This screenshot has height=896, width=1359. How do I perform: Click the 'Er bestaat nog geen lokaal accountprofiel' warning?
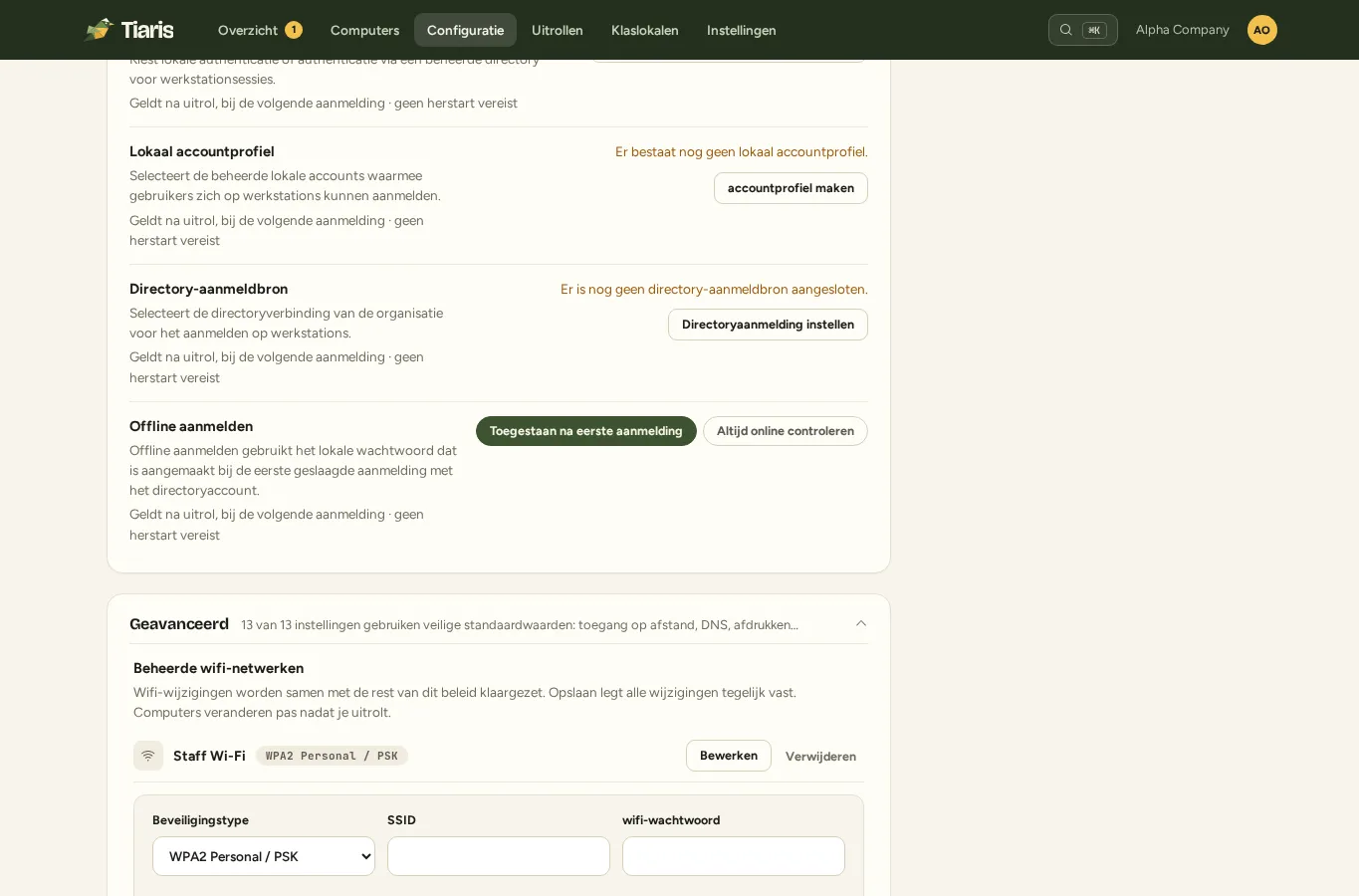coord(742,152)
